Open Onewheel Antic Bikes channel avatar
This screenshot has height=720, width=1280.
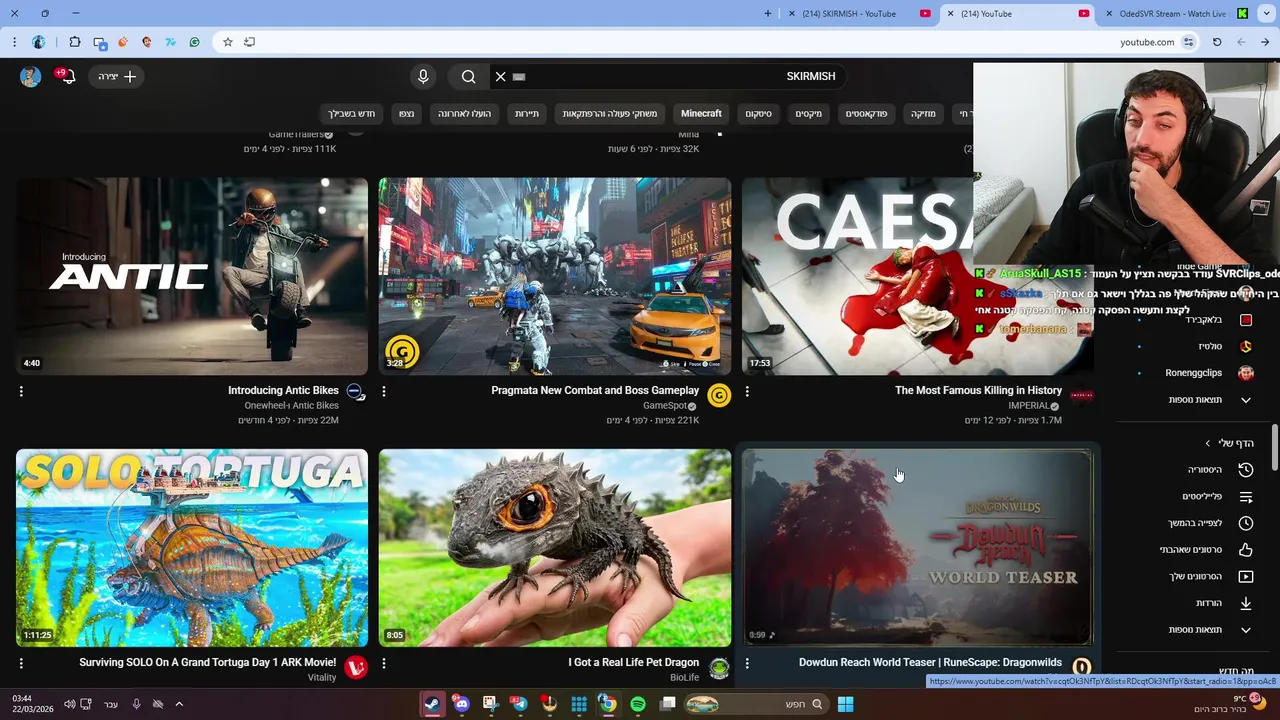[x=356, y=393]
